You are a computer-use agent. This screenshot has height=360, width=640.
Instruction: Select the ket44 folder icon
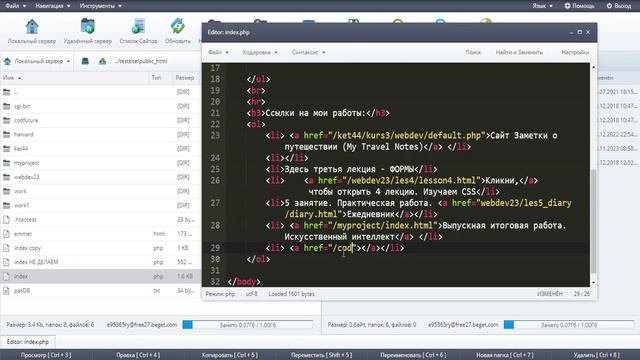tap(7, 149)
